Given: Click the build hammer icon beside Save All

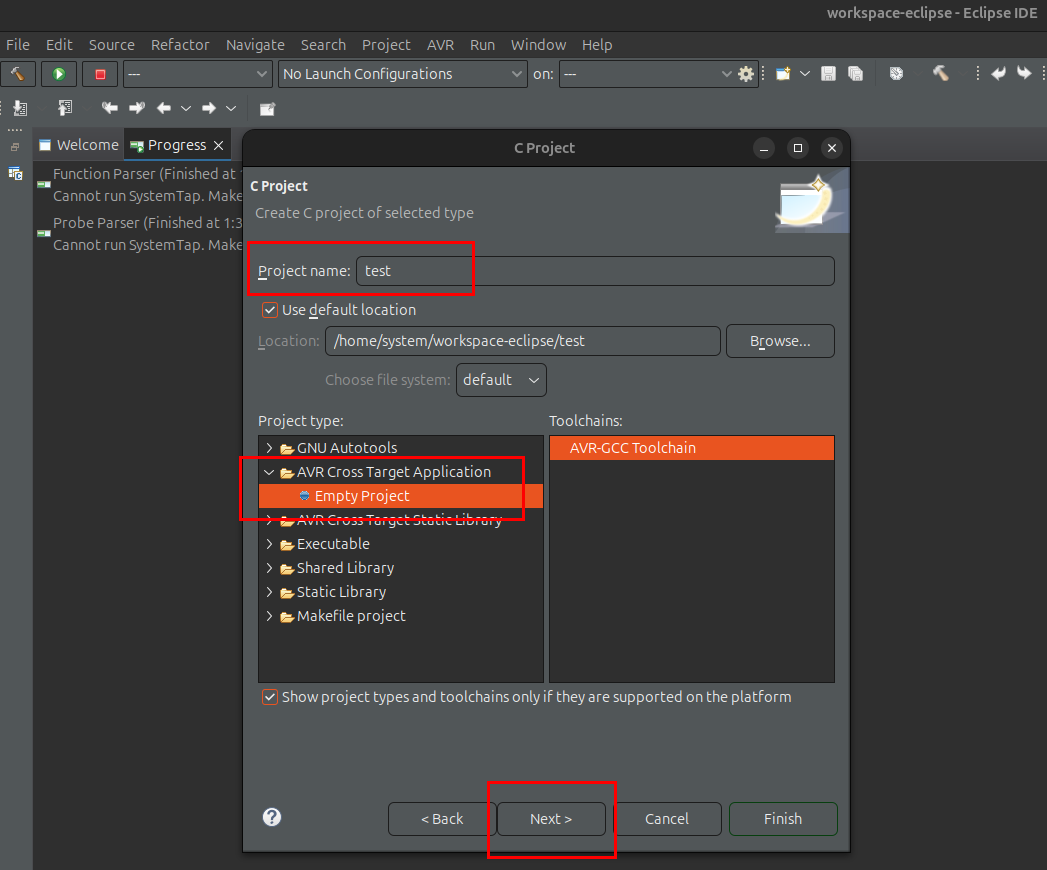Looking at the screenshot, I should 940,73.
